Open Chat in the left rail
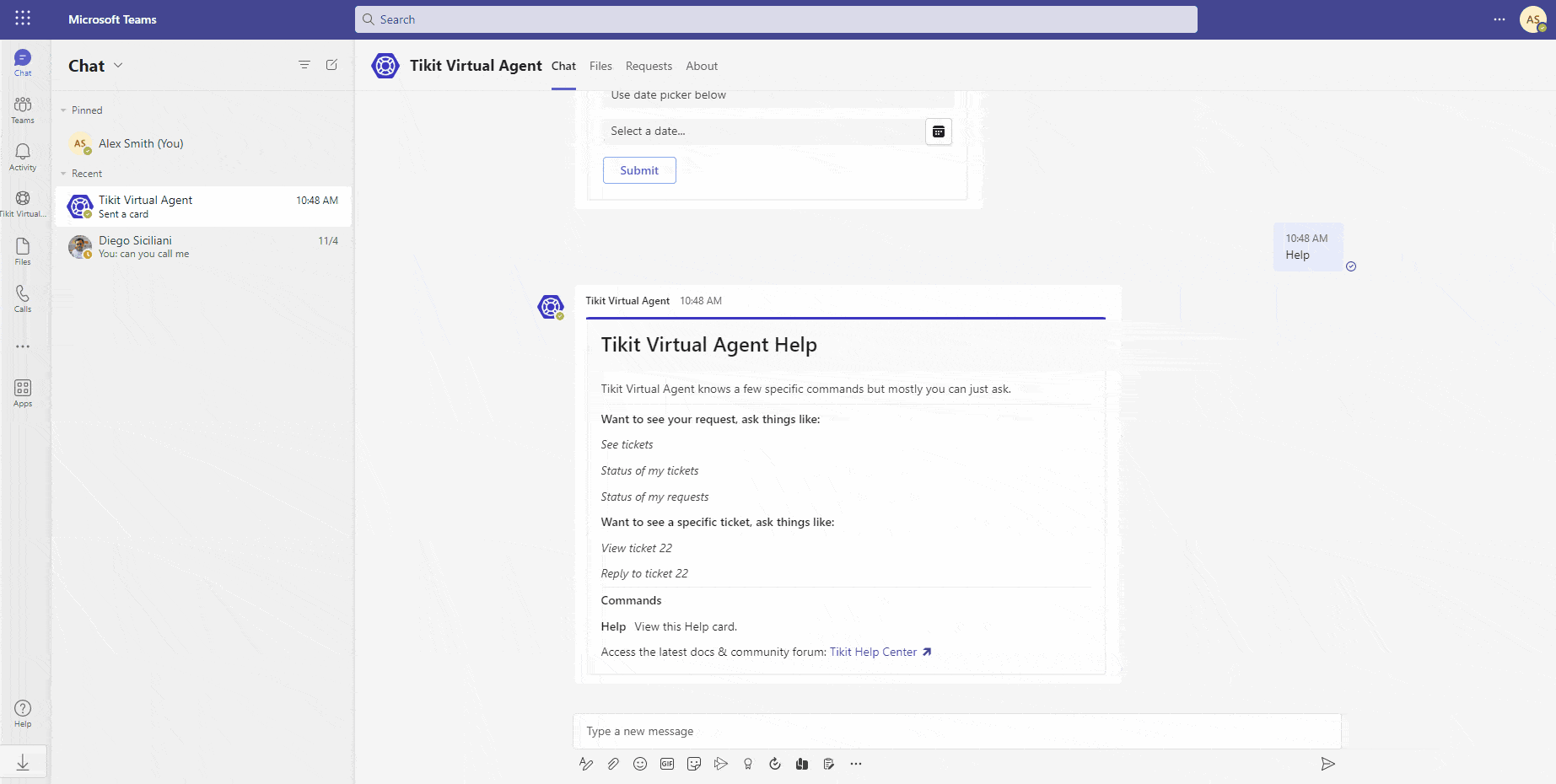Image resolution: width=1556 pixels, height=784 pixels. (x=23, y=62)
